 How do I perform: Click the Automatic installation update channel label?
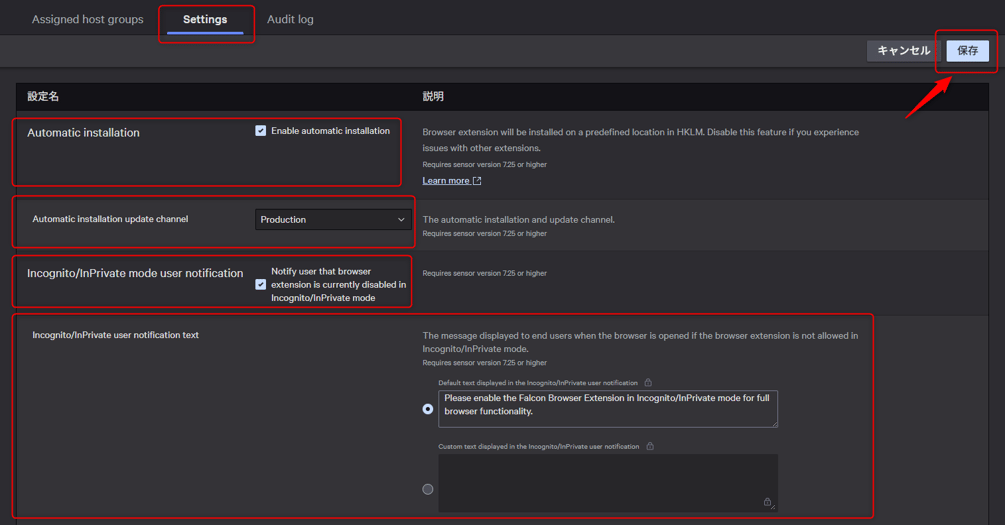(x=110, y=219)
